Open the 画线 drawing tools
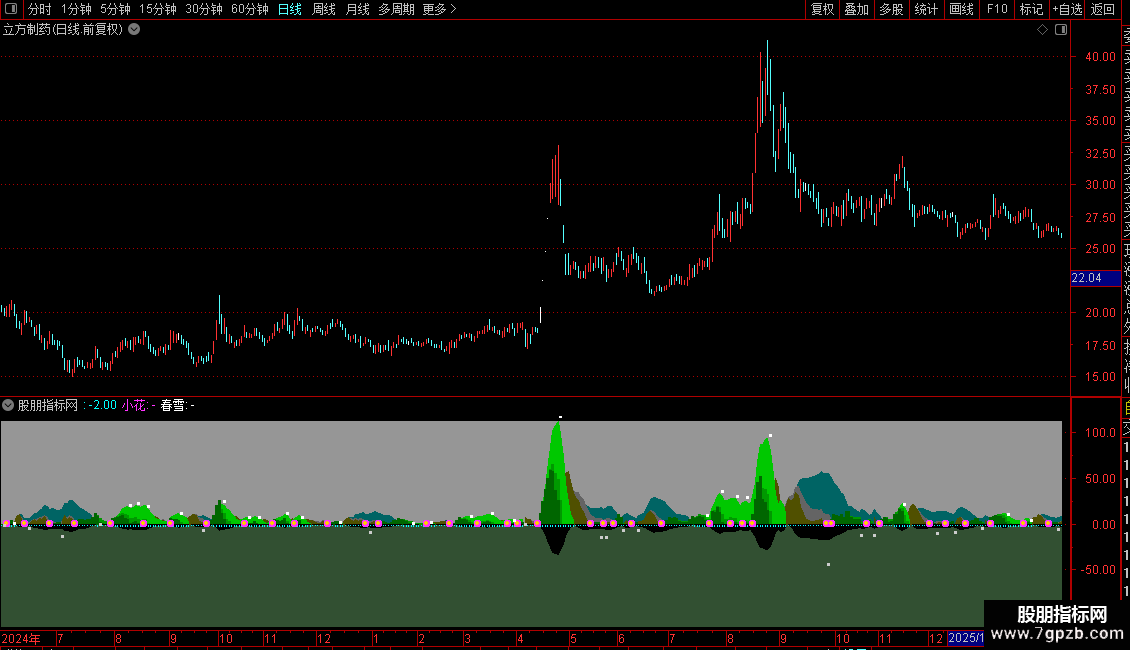 pyautogui.click(x=961, y=9)
